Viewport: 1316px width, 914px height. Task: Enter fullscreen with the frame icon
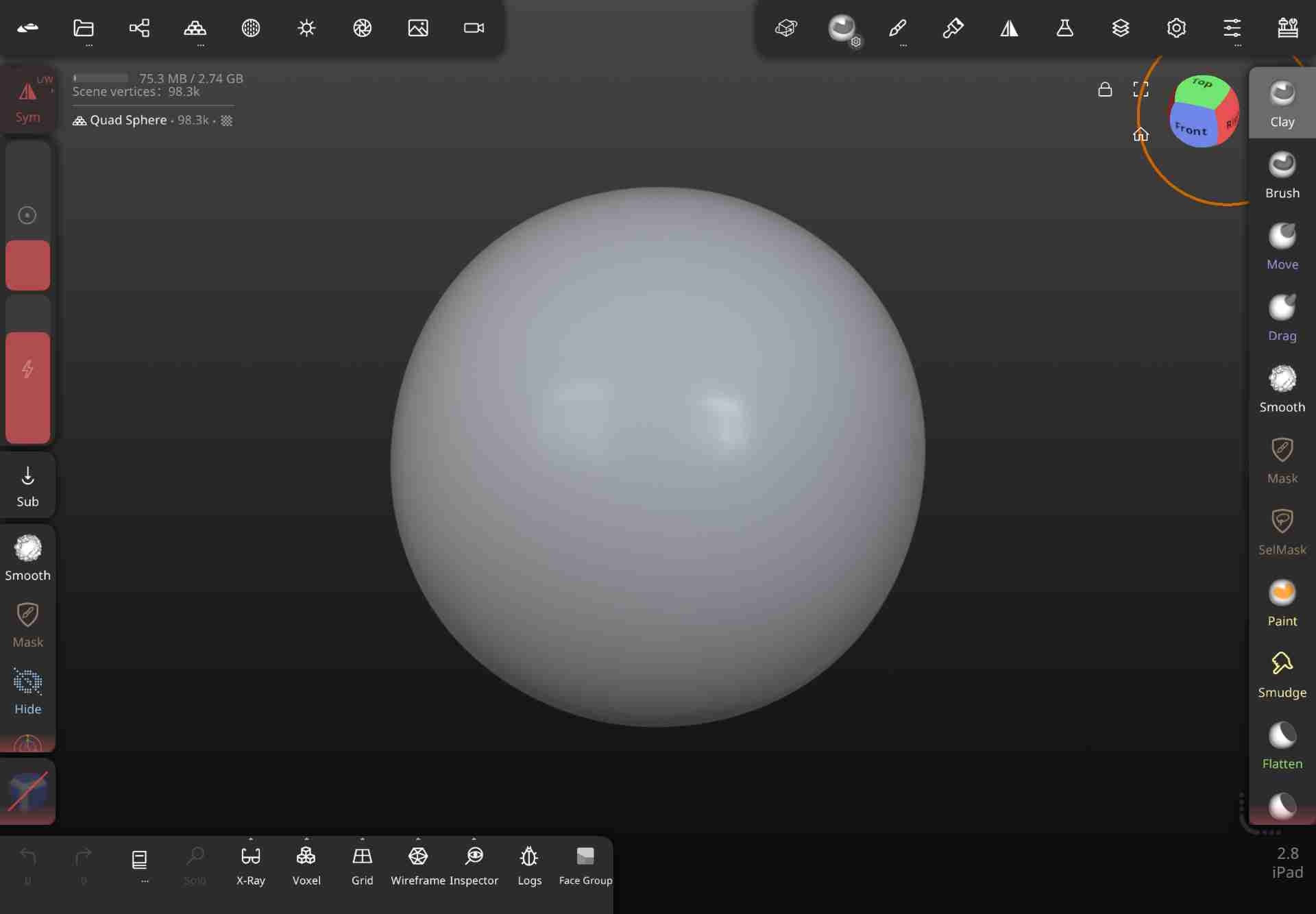tap(1141, 89)
